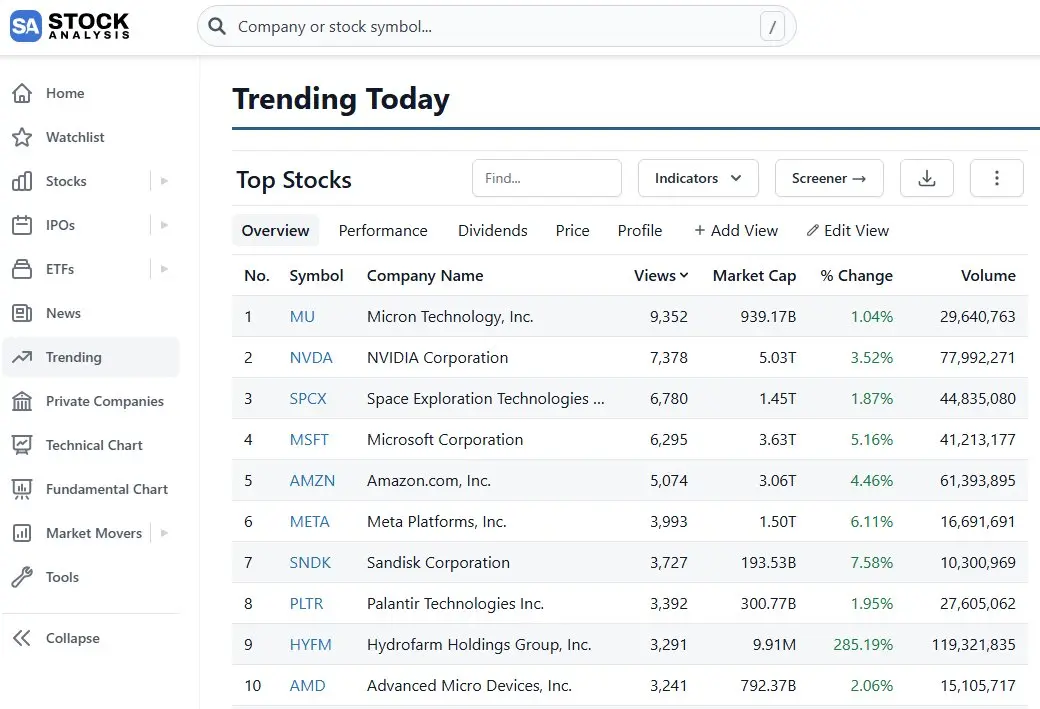Viewport: 1040px width, 709px height.
Task: Click the Find filter field
Action: click(547, 178)
